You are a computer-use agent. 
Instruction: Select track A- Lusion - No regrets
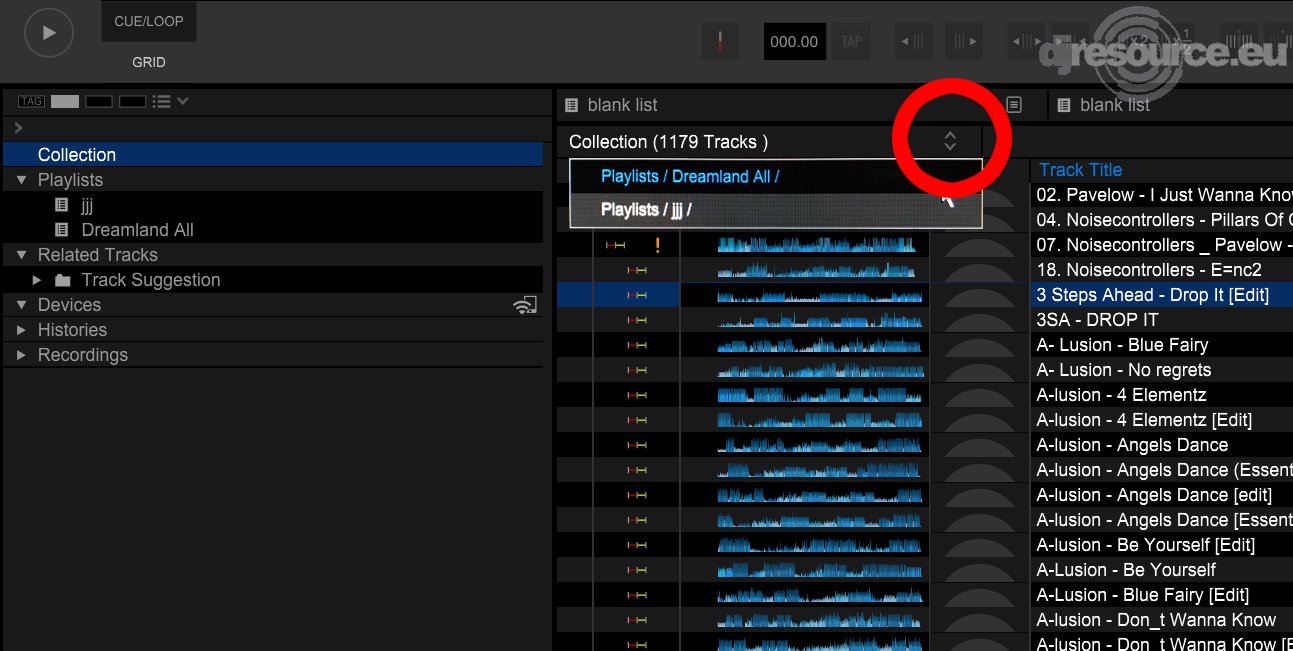tap(1123, 370)
